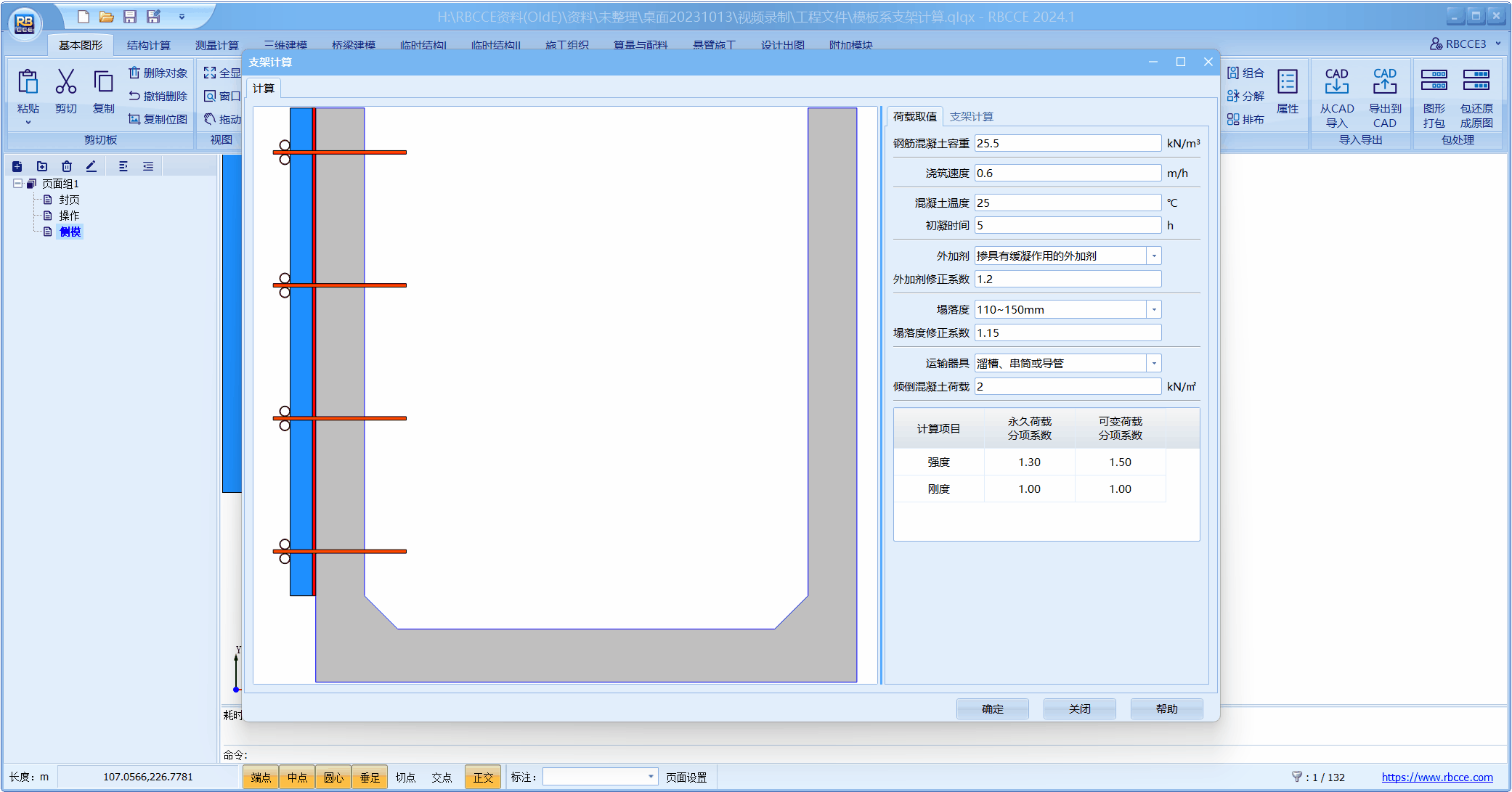The image size is (1512, 792).
Task: Open the 结构计算 ribbon tab
Action: pyautogui.click(x=148, y=45)
